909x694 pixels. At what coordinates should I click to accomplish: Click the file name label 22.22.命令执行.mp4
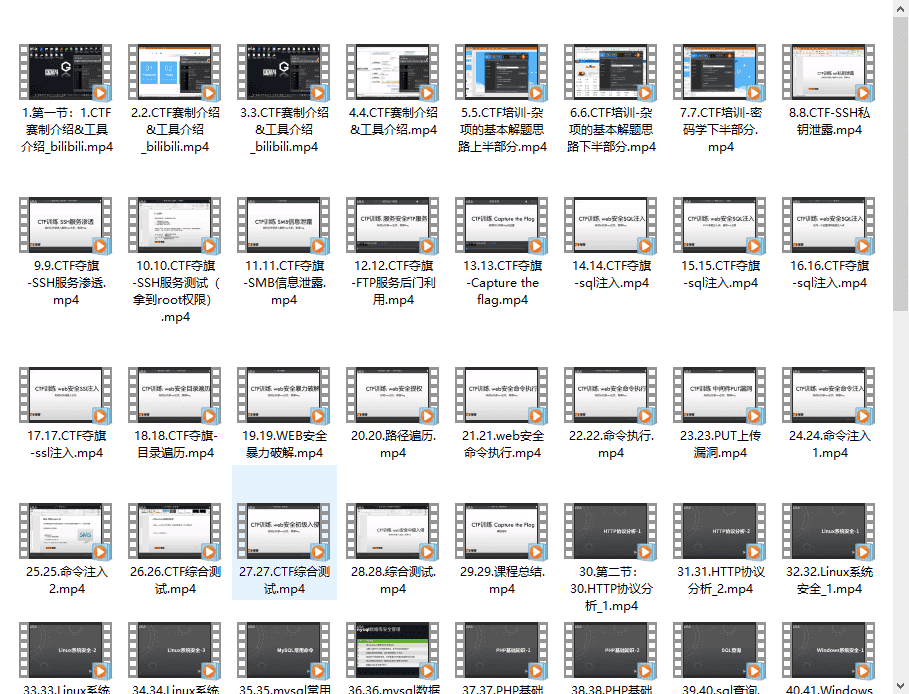coord(611,444)
